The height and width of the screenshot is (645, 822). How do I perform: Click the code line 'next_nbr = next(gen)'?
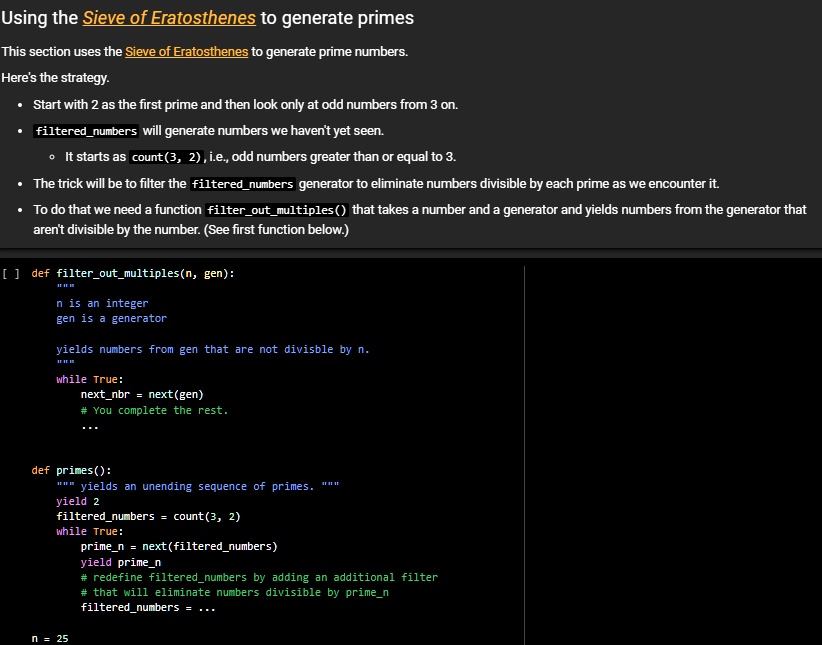pyautogui.click(x=142, y=394)
